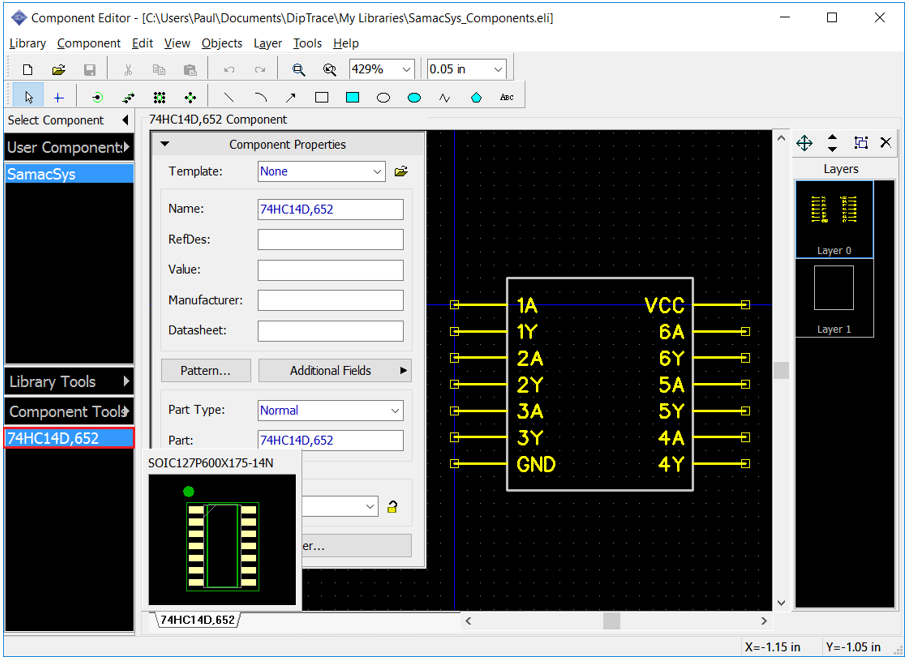Image resolution: width=908 pixels, height=659 pixels.
Task: Click the Undo arrow icon
Action: [229, 70]
